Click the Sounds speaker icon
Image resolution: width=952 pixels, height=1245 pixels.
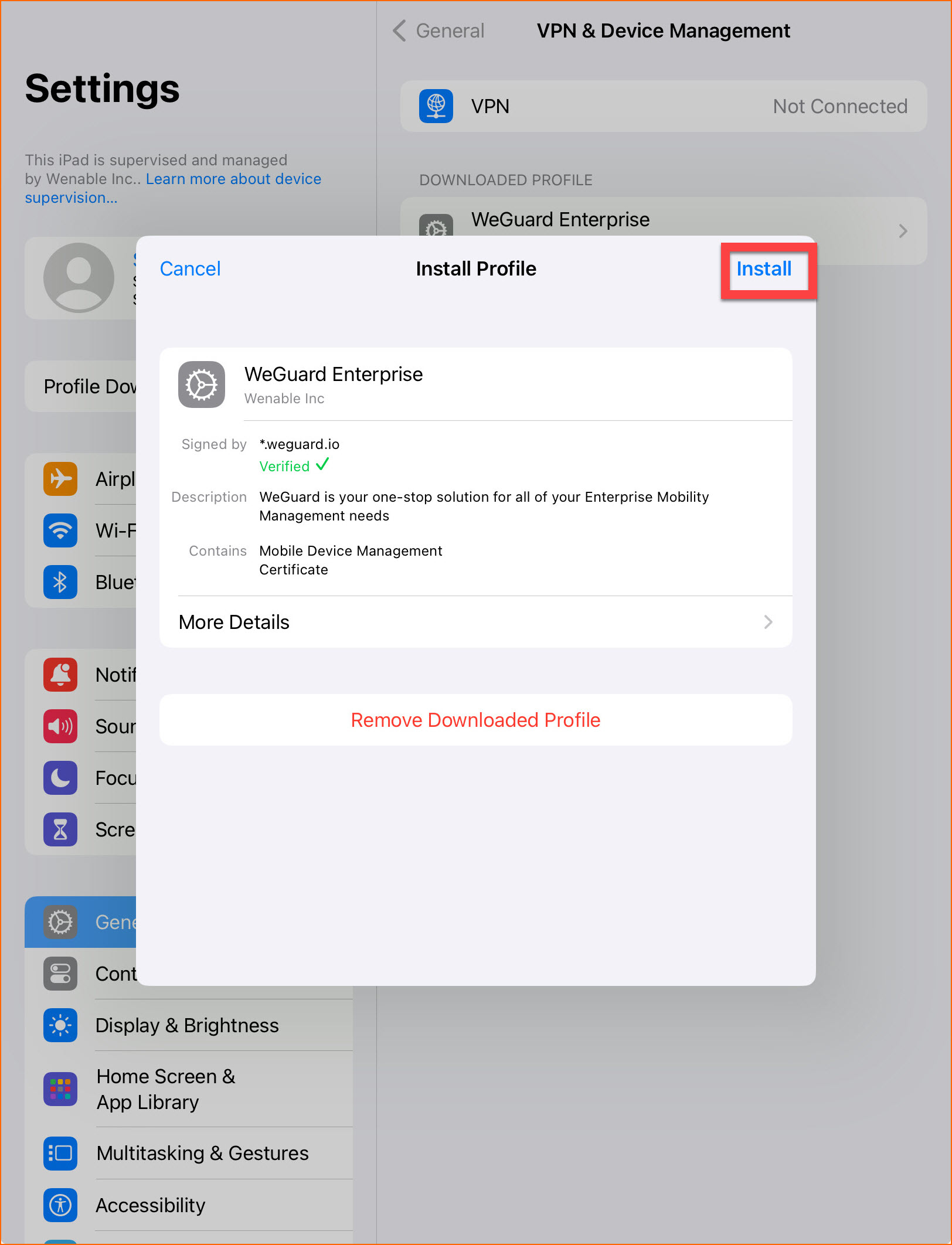click(x=60, y=726)
